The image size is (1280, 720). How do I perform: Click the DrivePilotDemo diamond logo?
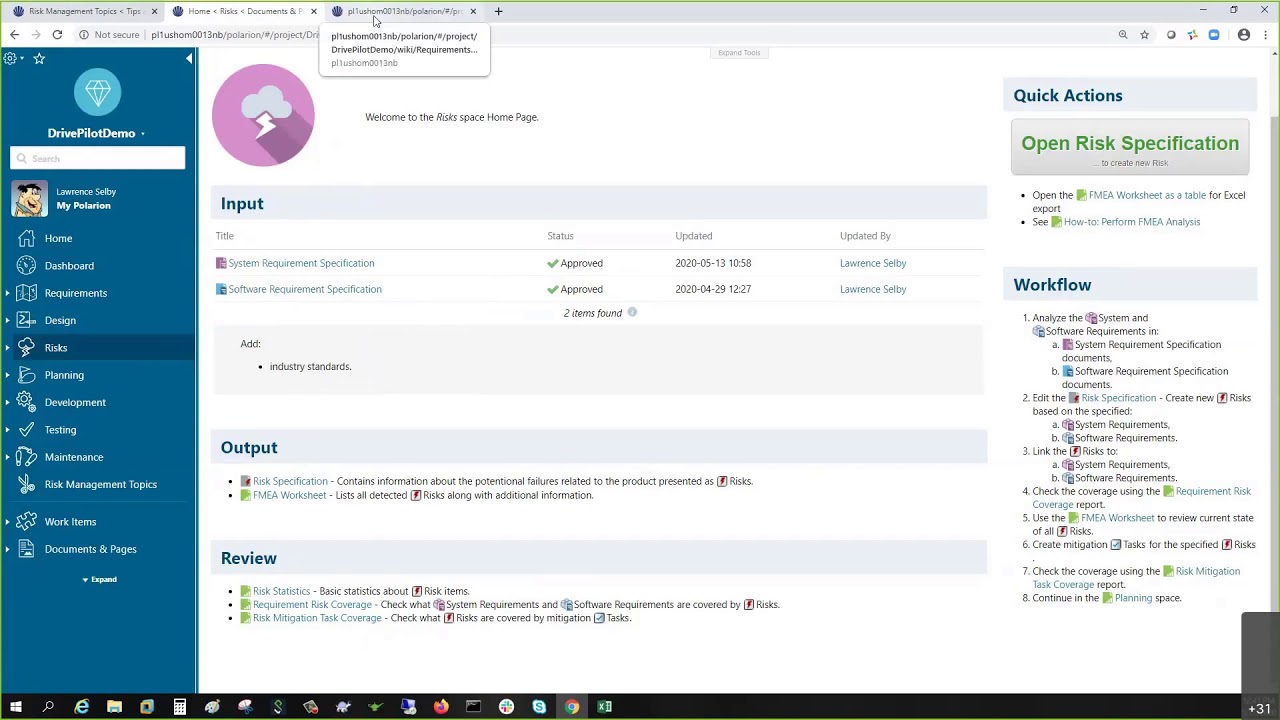pyautogui.click(x=98, y=94)
